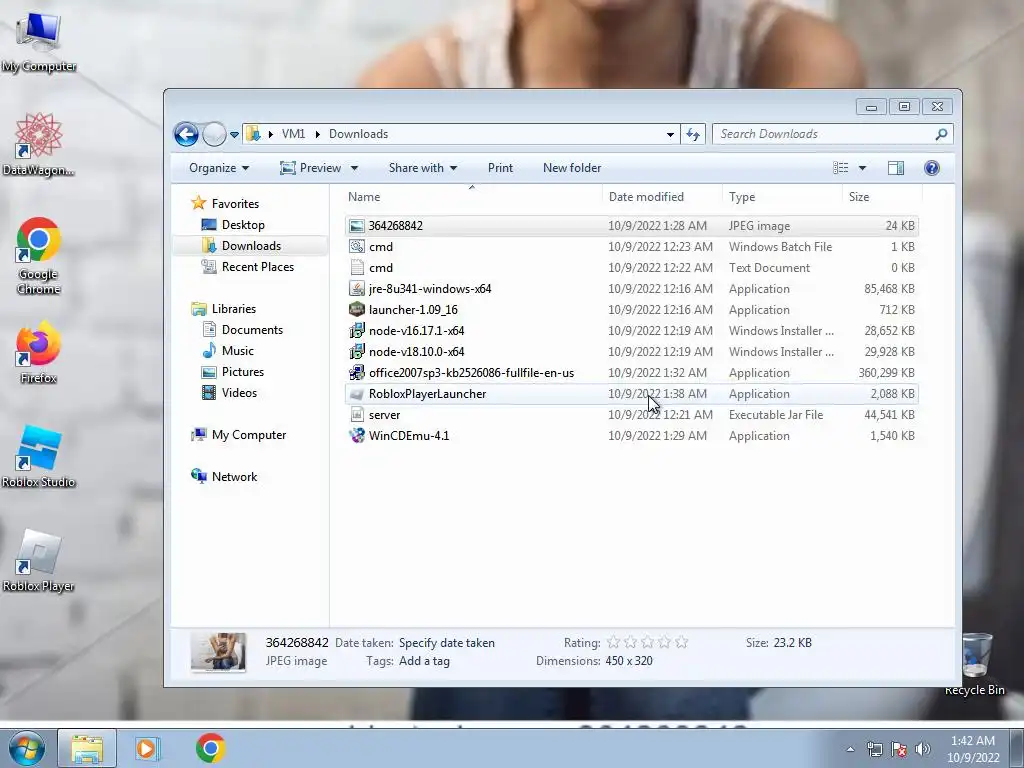Expand the Preview options arrow
The height and width of the screenshot is (768, 1024).
pos(354,168)
